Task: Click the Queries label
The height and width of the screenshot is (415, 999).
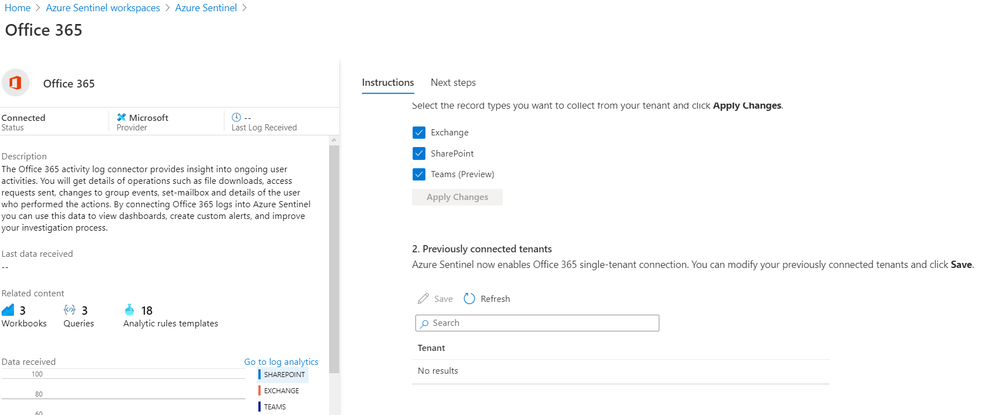Action: (78, 323)
